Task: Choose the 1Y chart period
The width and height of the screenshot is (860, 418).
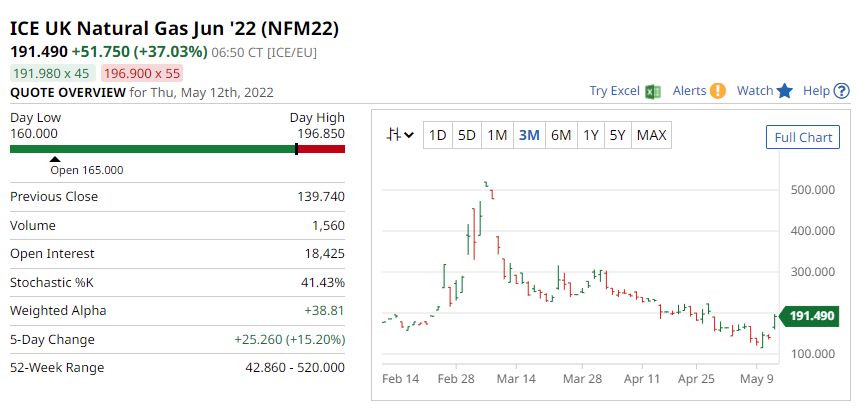Action: click(x=591, y=135)
